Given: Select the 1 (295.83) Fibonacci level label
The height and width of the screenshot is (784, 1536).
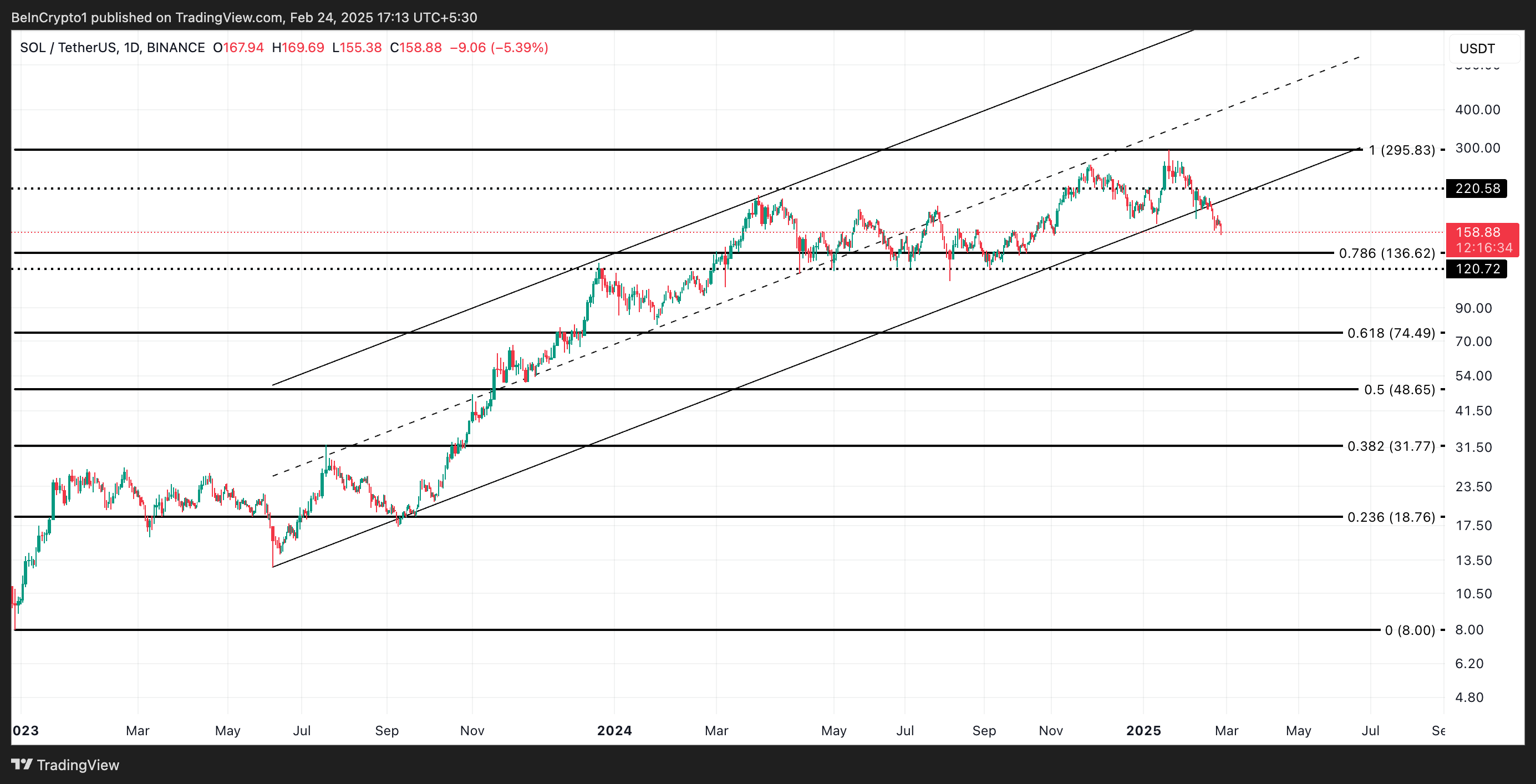Looking at the screenshot, I should (x=1401, y=150).
